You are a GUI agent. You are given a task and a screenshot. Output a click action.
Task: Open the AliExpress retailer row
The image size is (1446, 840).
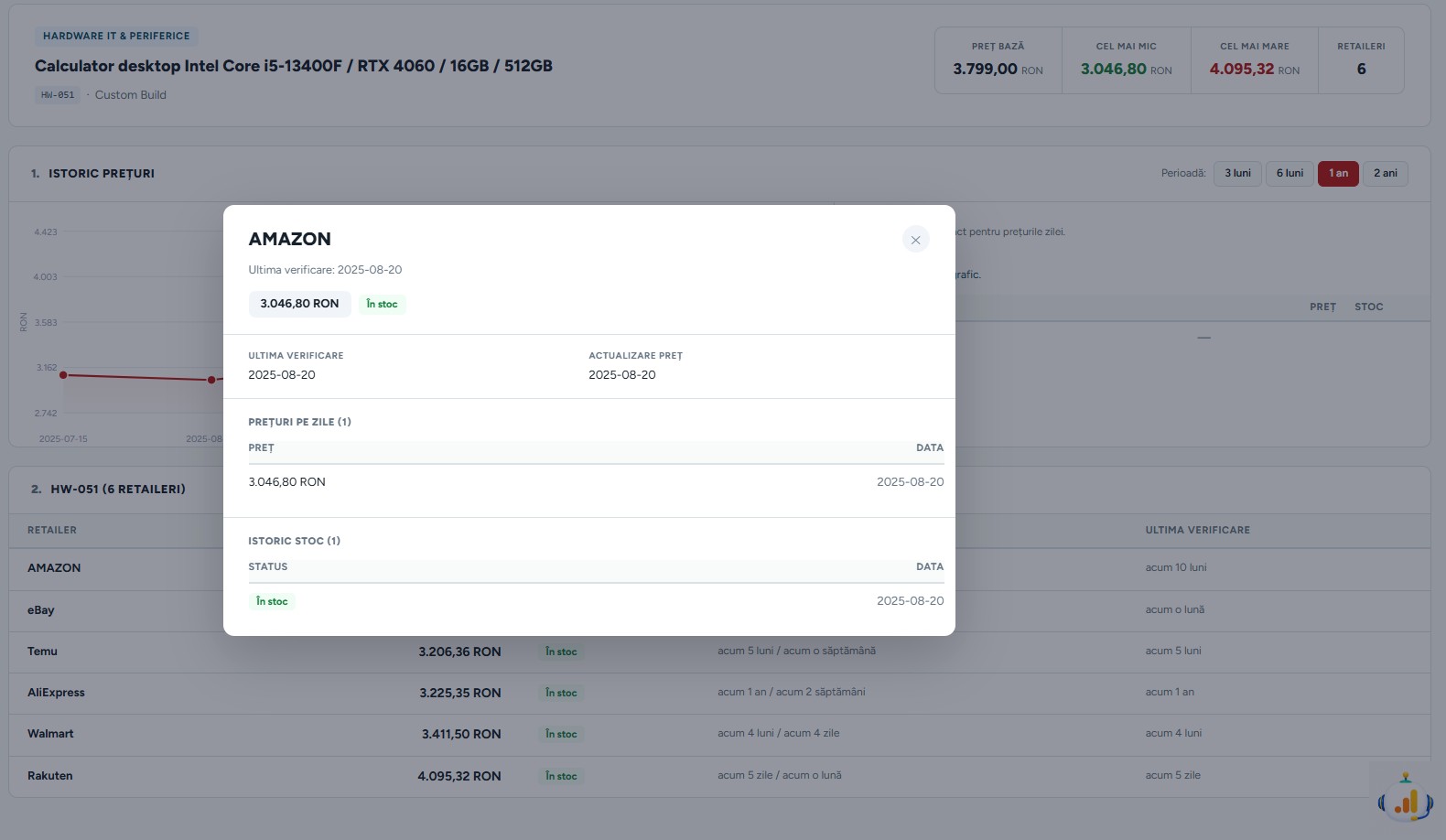pyautogui.click(x=719, y=693)
